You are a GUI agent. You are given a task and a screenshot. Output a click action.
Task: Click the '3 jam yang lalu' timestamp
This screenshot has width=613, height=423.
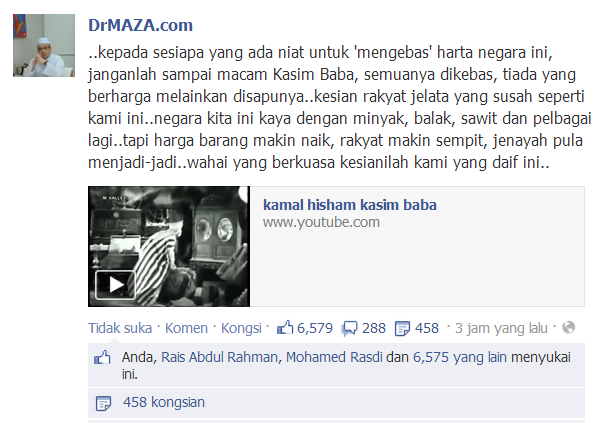coord(501,328)
